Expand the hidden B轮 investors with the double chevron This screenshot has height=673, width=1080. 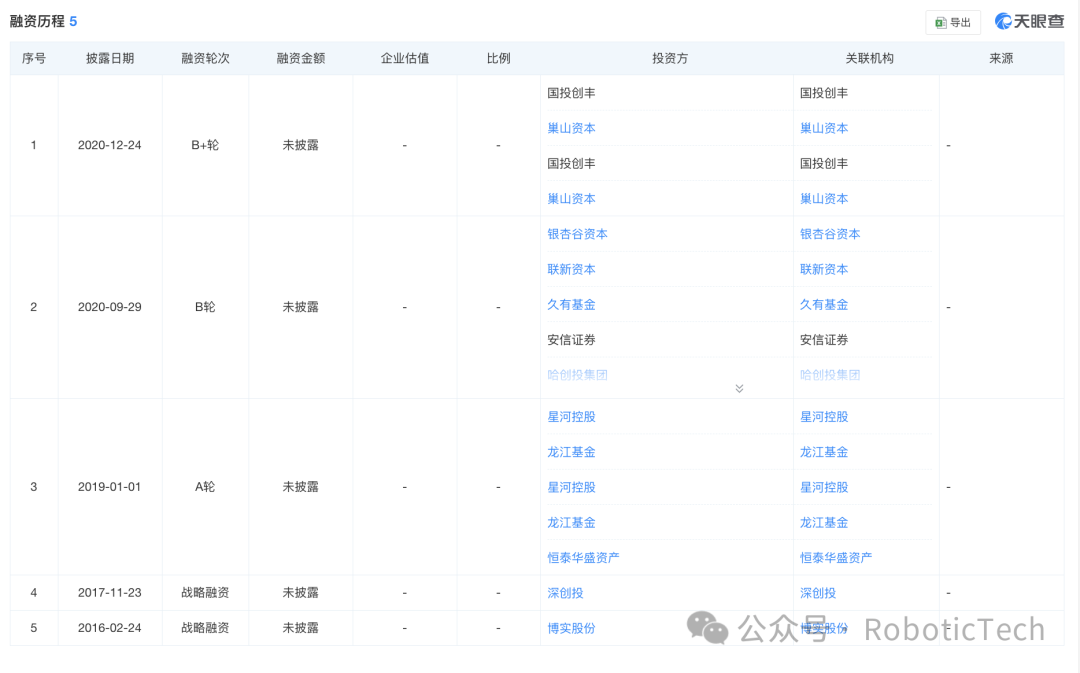point(739,387)
